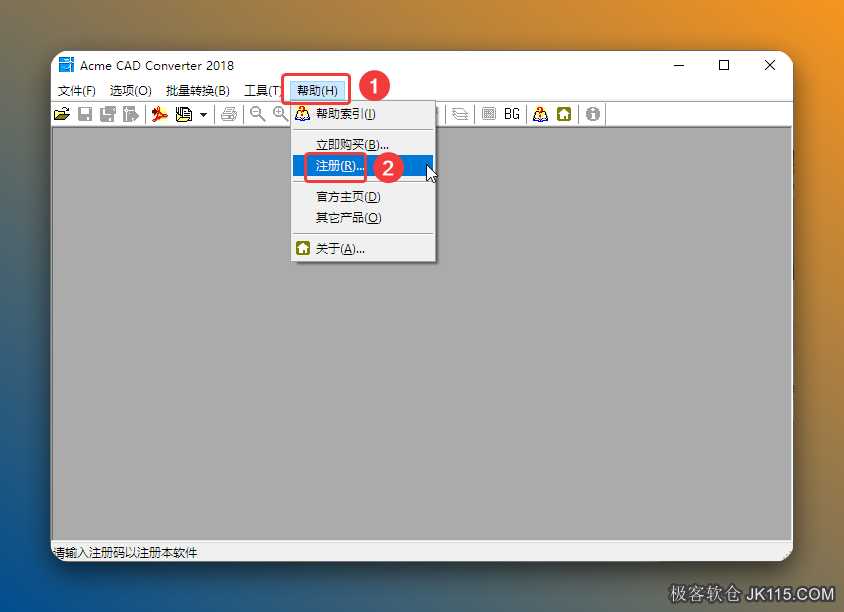844x612 pixels.
Task: Click the copy documents toolbar icon
Action: 184,114
